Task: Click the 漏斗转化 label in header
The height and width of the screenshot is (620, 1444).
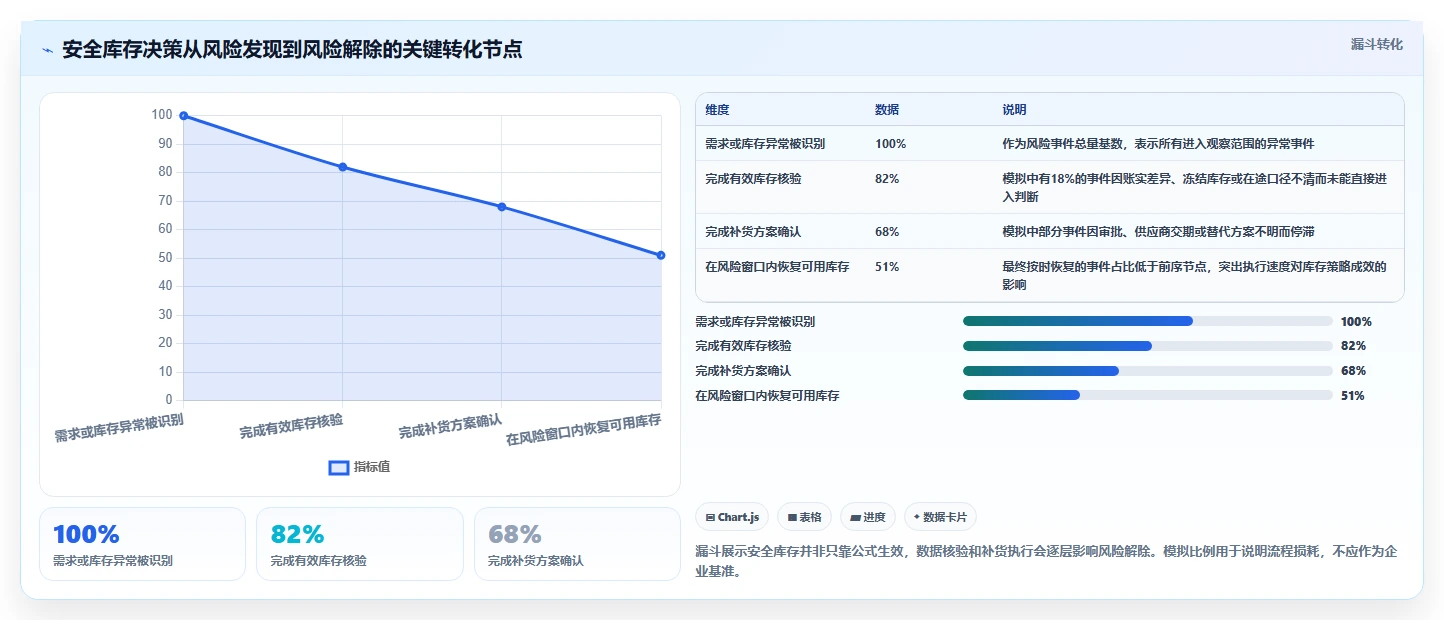Action: tap(1377, 44)
